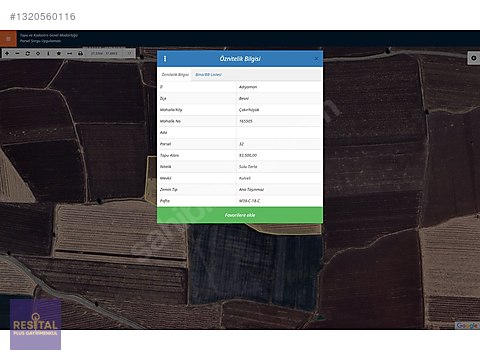Switch to Bina/BB Listesi tab
This screenshot has height=360, width=480.
point(208,75)
